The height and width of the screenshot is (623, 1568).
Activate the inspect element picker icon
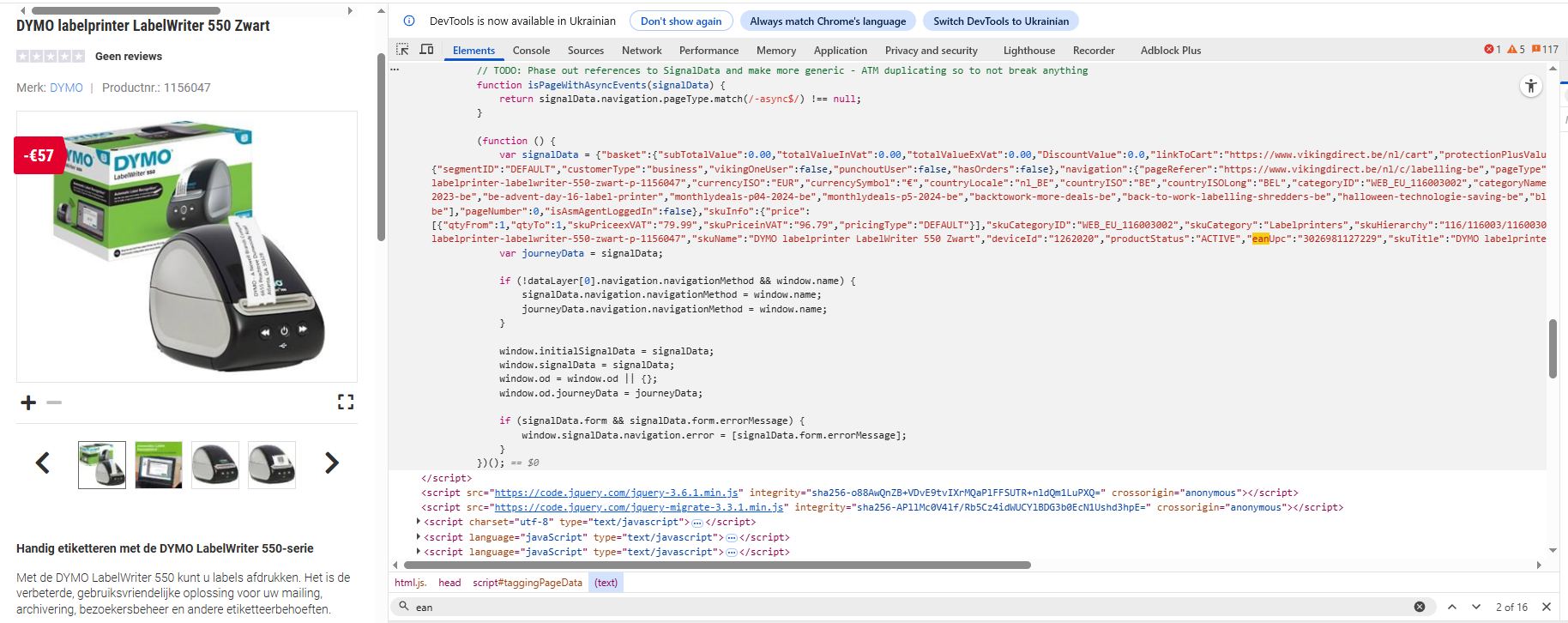[x=402, y=50]
